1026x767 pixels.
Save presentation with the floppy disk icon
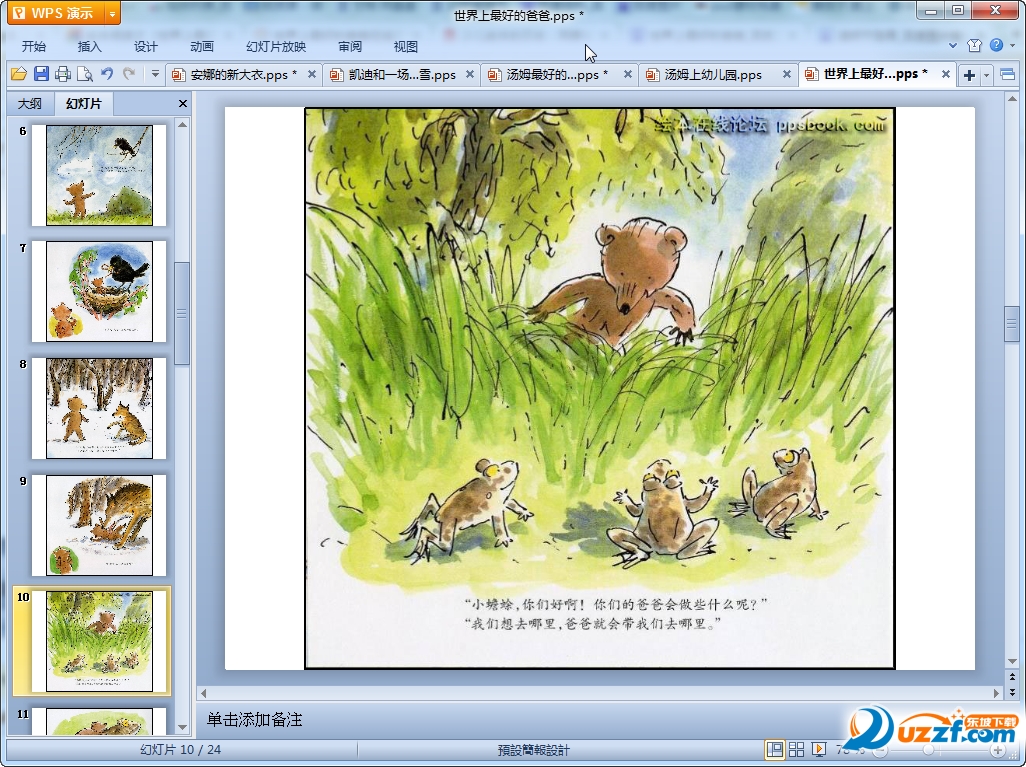pos(41,74)
